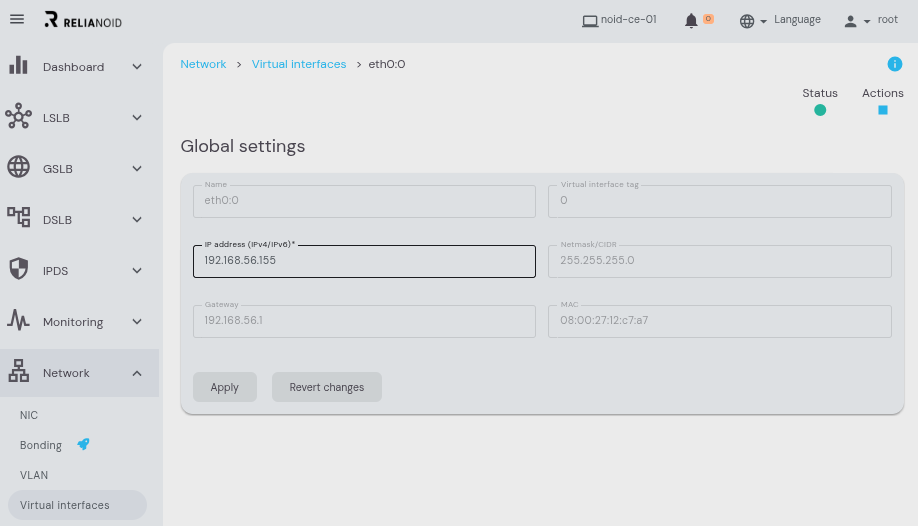Open the NIC submenu item

point(29,415)
